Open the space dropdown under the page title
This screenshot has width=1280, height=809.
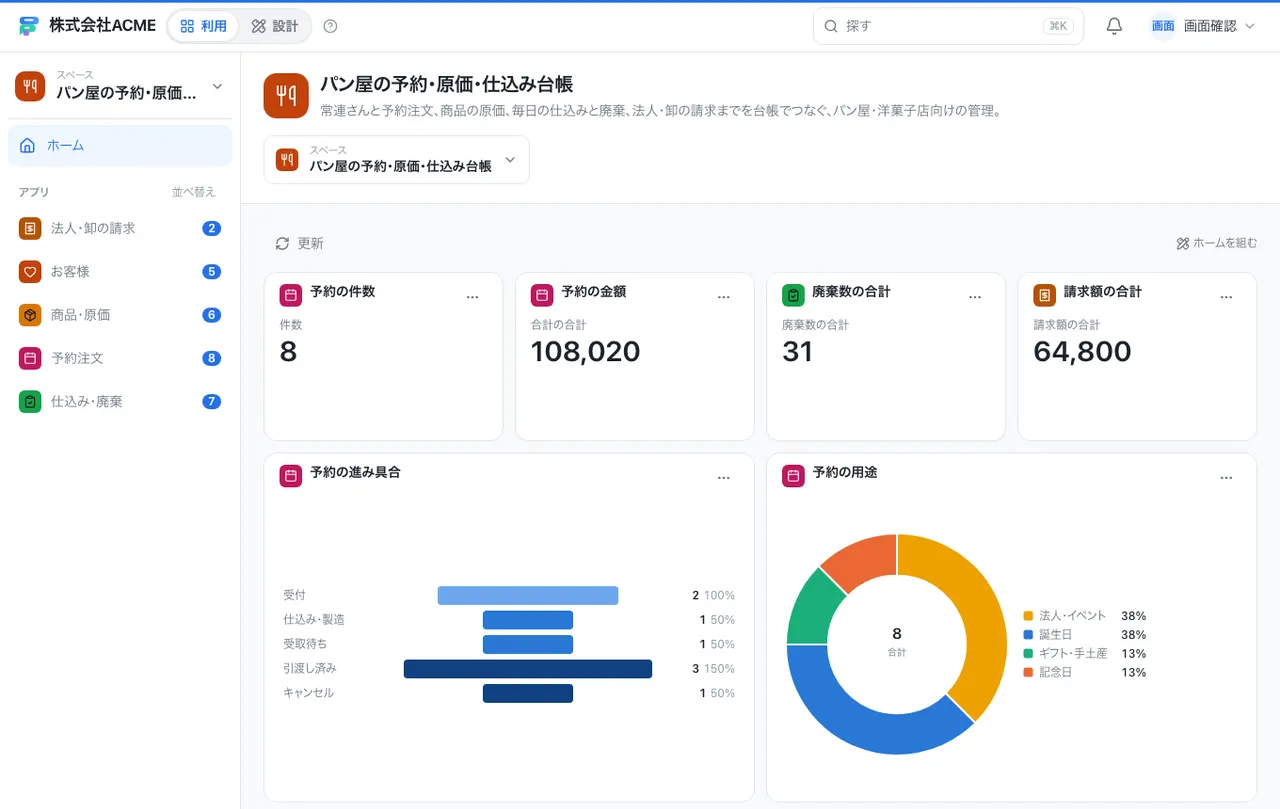click(x=397, y=160)
